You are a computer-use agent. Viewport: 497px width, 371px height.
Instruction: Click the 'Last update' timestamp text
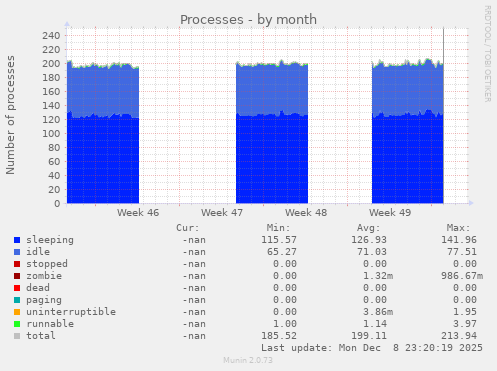(x=372, y=348)
